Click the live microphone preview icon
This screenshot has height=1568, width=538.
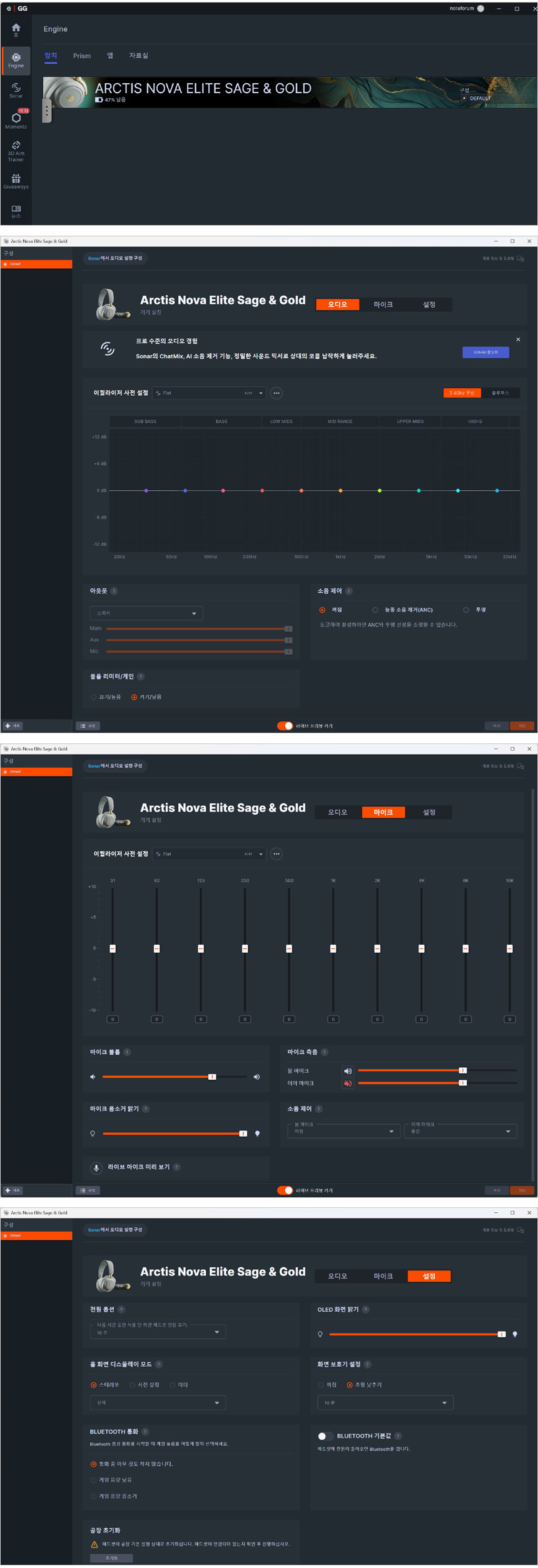pos(96,1167)
